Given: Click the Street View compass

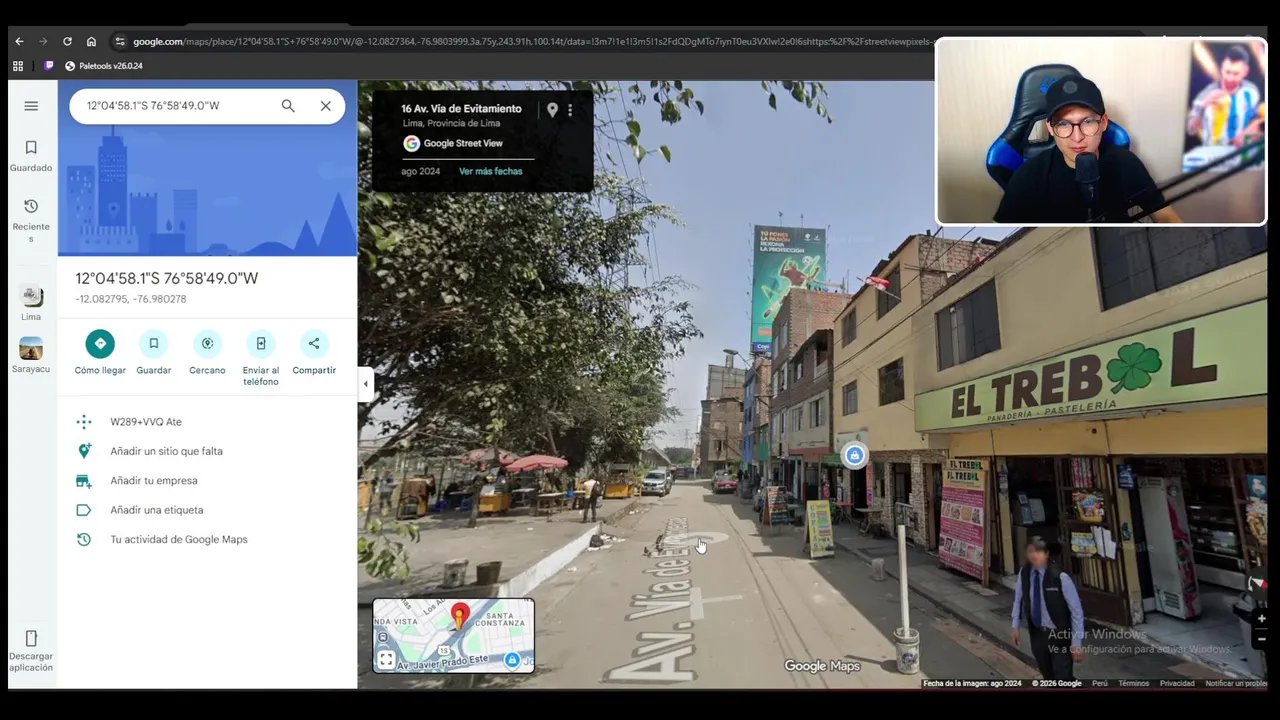Looking at the screenshot, I should point(1257,584).
